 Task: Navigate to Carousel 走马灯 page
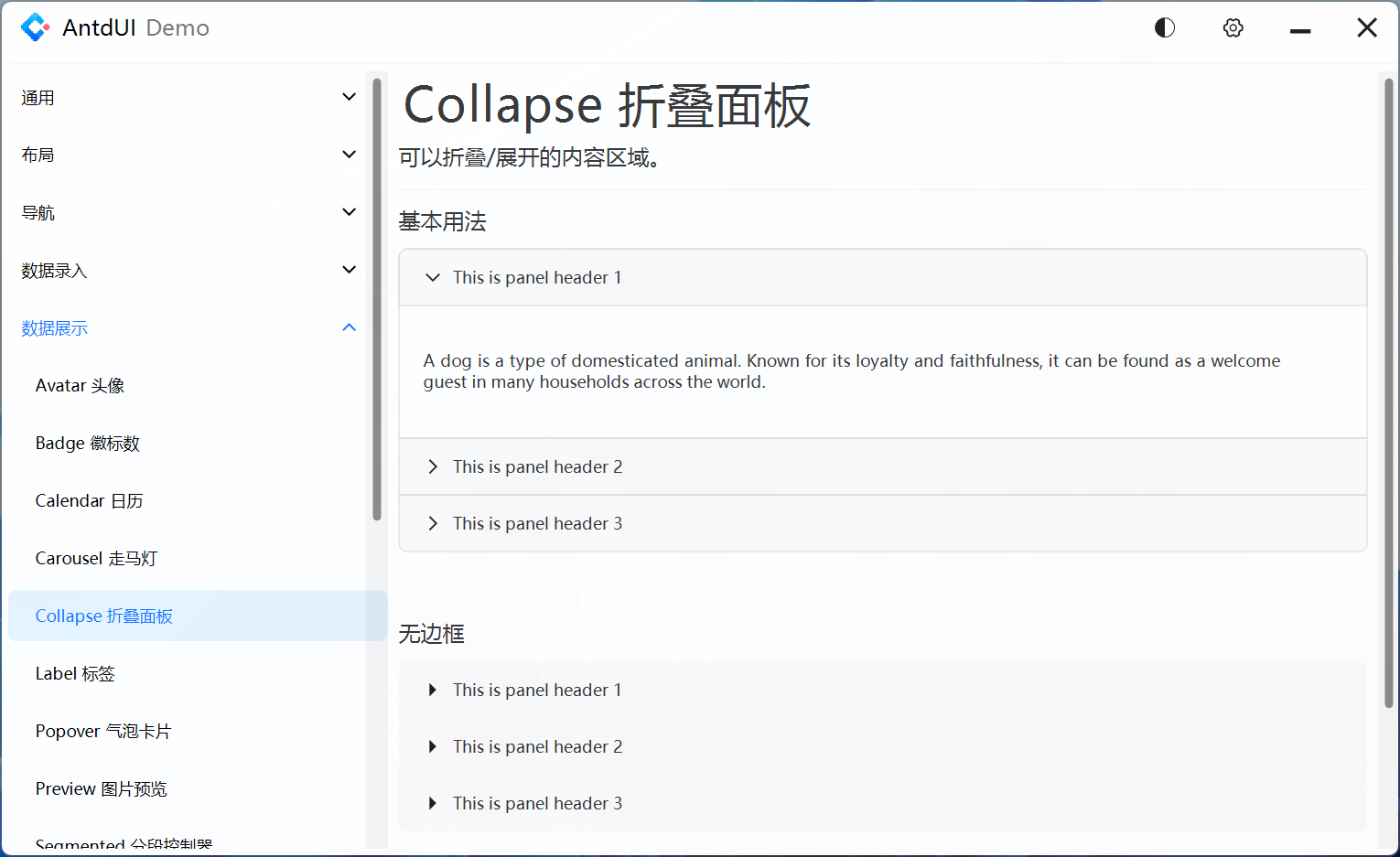click(x=97, y=558)
